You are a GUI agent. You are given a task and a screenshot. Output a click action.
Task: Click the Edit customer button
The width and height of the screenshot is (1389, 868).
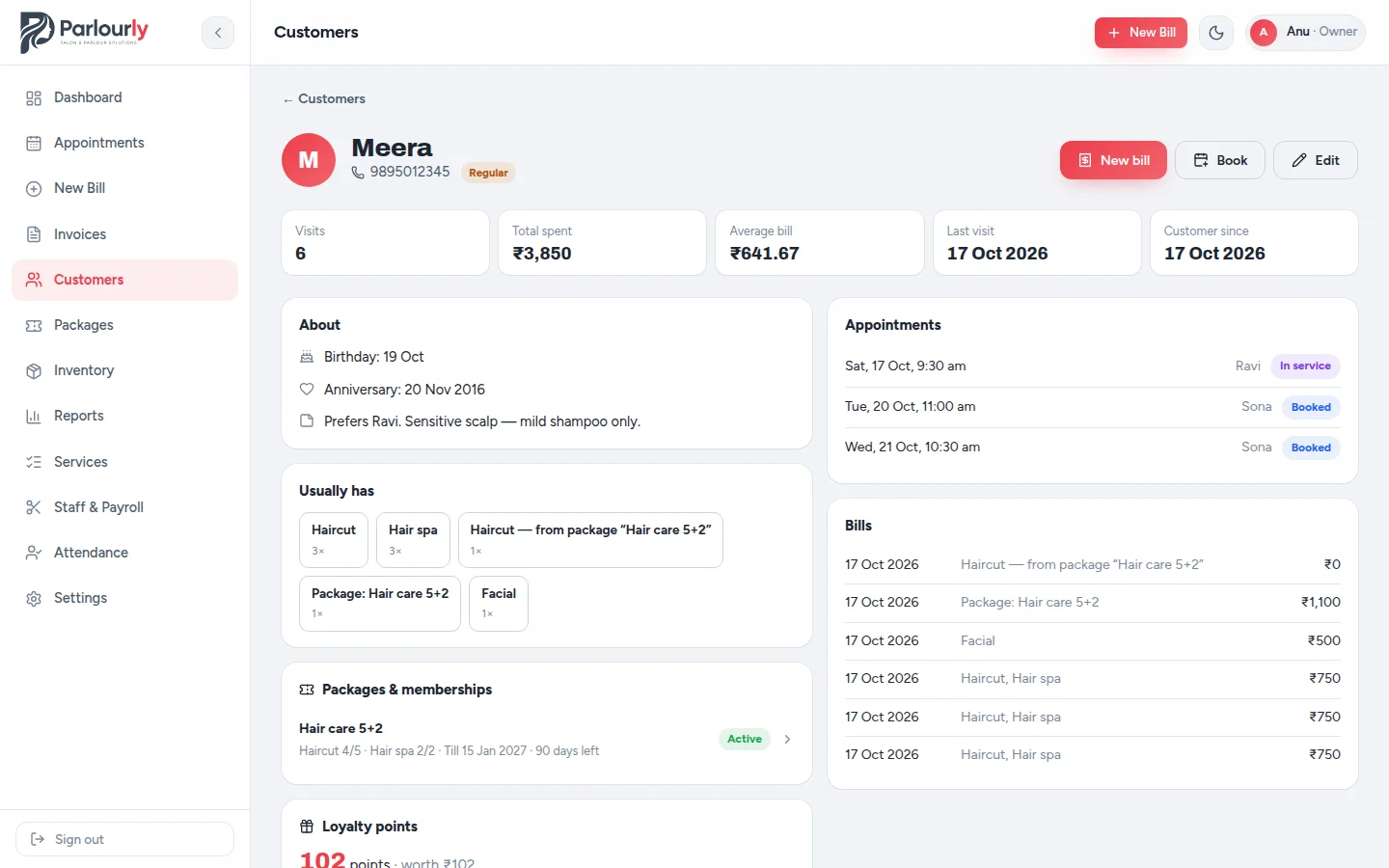click(x=1316, y=160)
